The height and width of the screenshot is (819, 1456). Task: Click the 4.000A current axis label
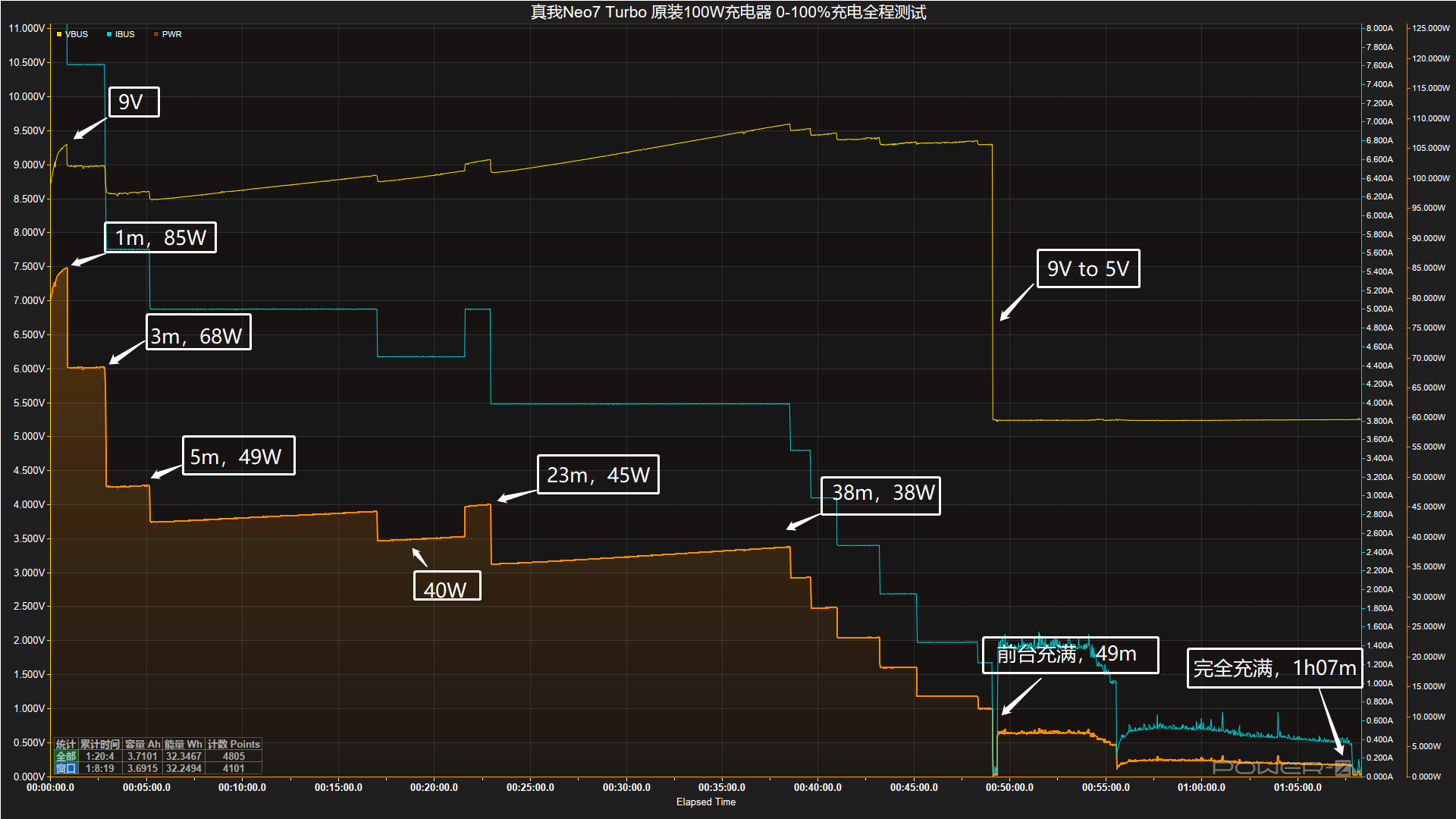click(x=1379, y=403)
